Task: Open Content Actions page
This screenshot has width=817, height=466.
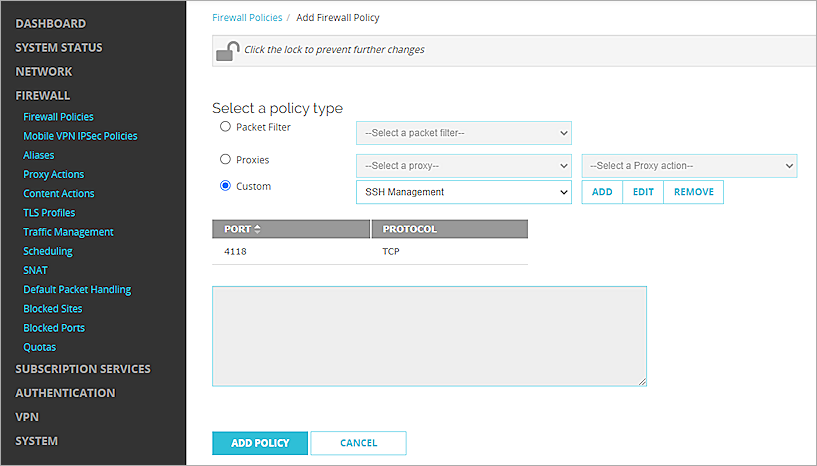Action: [x=59, y=193]
